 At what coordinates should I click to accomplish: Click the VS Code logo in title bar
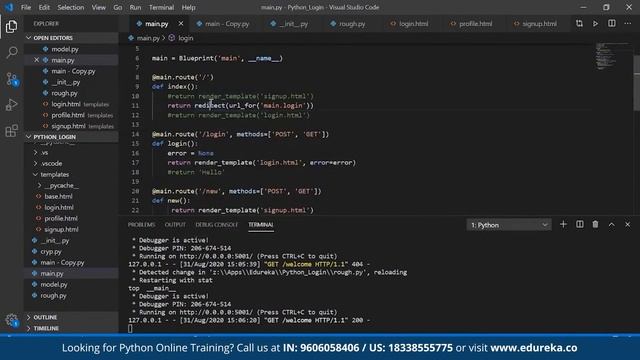click(9, 7)
